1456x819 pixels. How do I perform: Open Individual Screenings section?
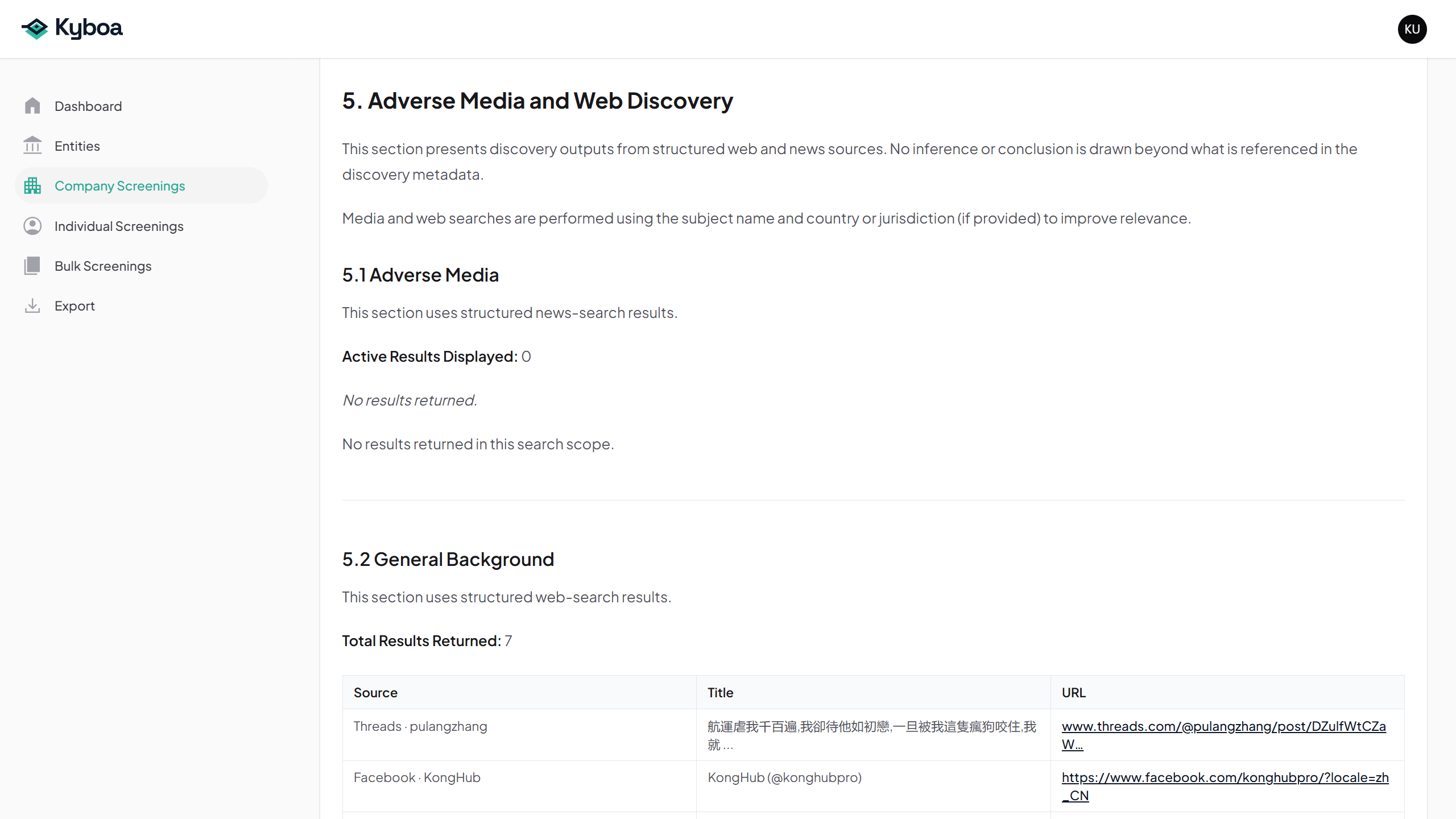pyautogui.click(x=141, y=226)
